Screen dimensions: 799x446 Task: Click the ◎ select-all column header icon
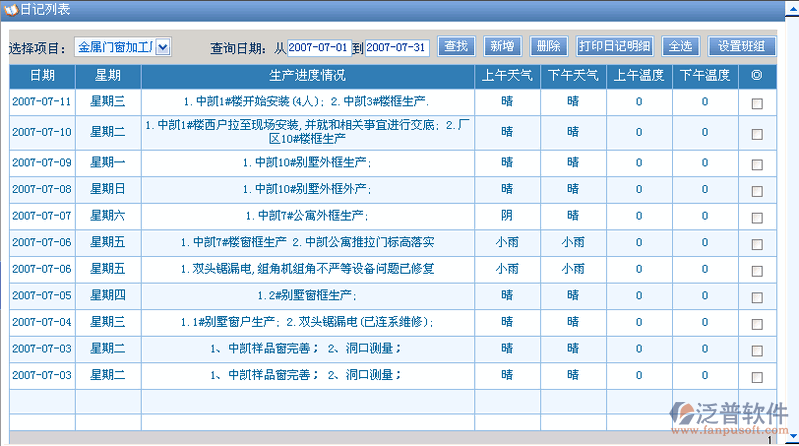click(756, 75)
